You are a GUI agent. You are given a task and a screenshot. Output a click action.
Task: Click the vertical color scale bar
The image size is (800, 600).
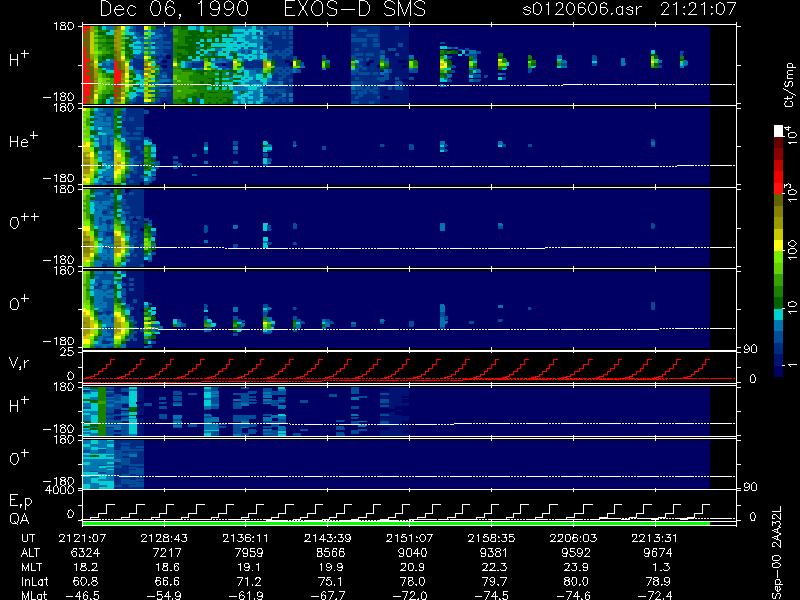(x=779, y=252)
